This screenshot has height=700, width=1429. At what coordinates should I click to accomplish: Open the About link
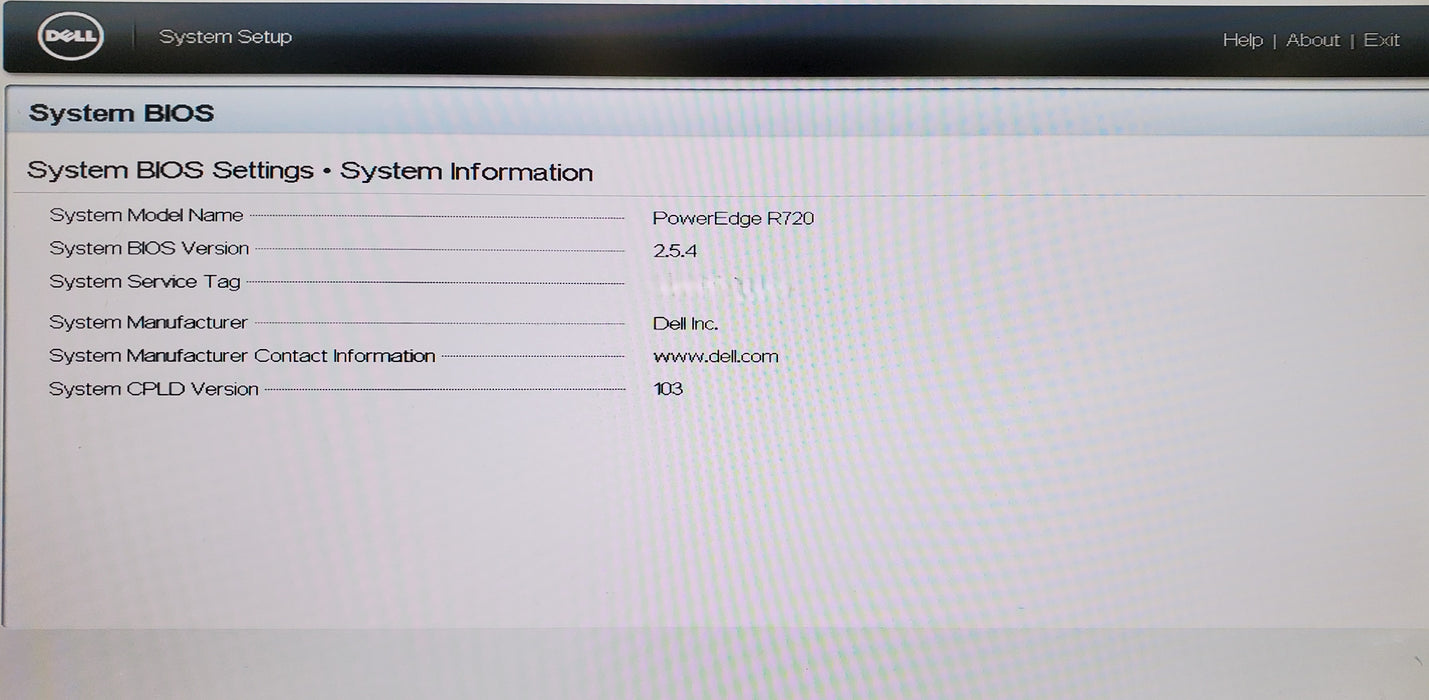pos(1312,40)
